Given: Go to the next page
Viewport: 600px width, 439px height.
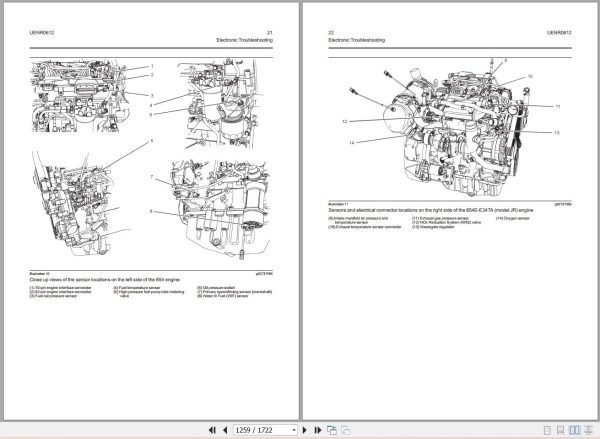Looking at the screenshot, I should tap(305, 430).
